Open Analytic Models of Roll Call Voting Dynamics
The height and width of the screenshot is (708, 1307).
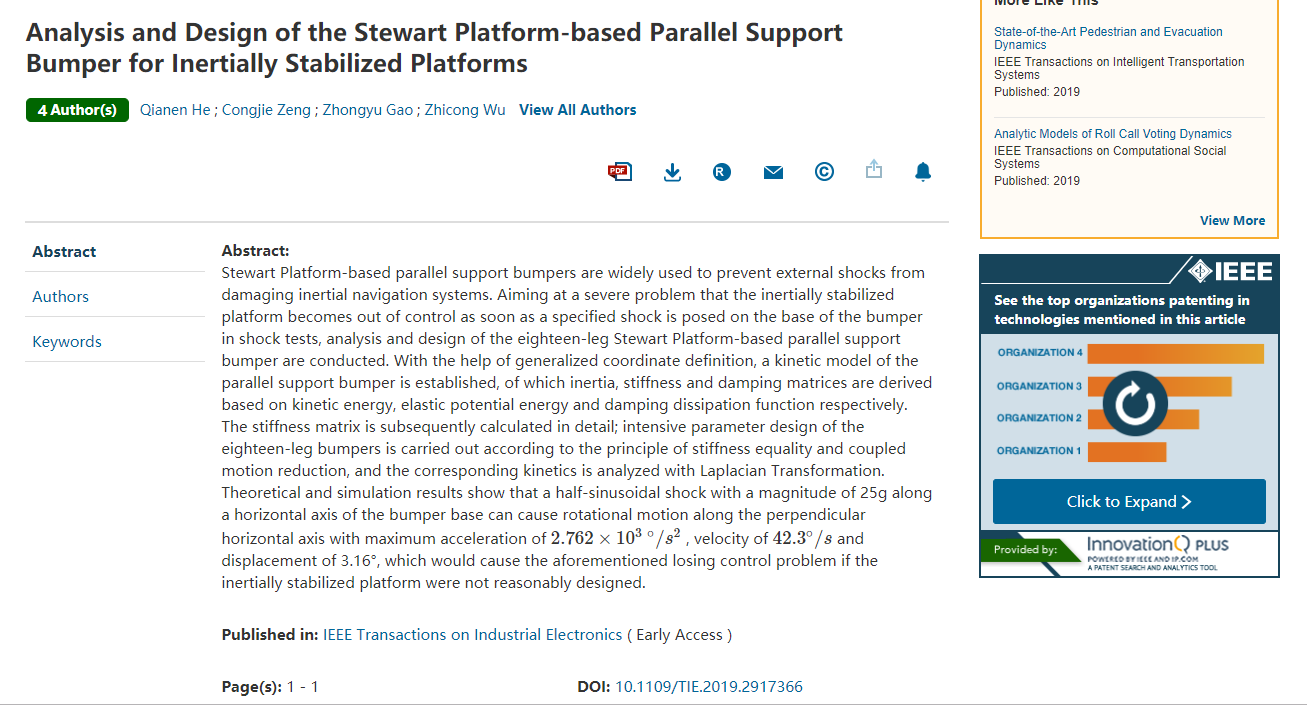pos(1113,134)
